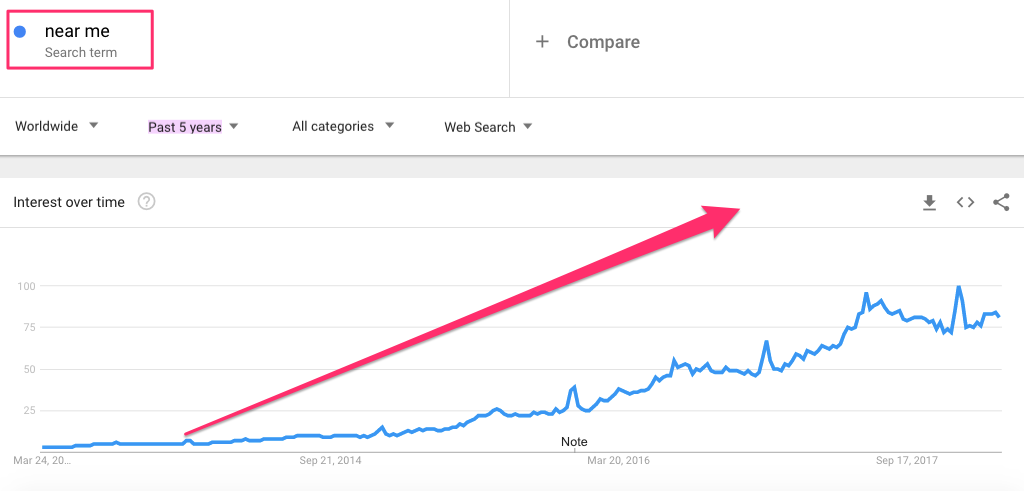The width and height of the screenshot is (1024, 491).
Task: Click the Compare button
Action: (588, 42)
